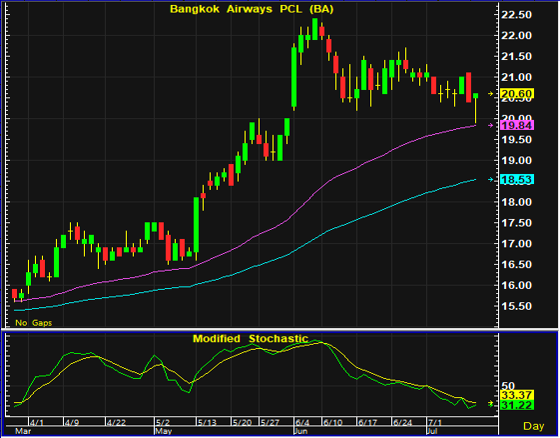Click the tallest green candle peaking near 22.40

point(315,29)
